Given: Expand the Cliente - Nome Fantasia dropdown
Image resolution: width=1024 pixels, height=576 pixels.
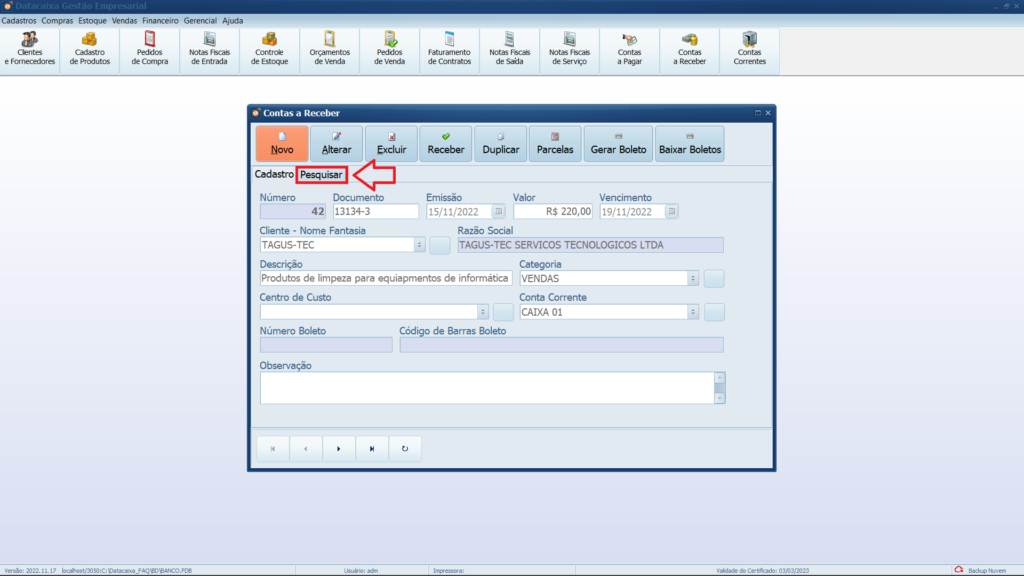Looking at the screenshot, I should 418,245.
